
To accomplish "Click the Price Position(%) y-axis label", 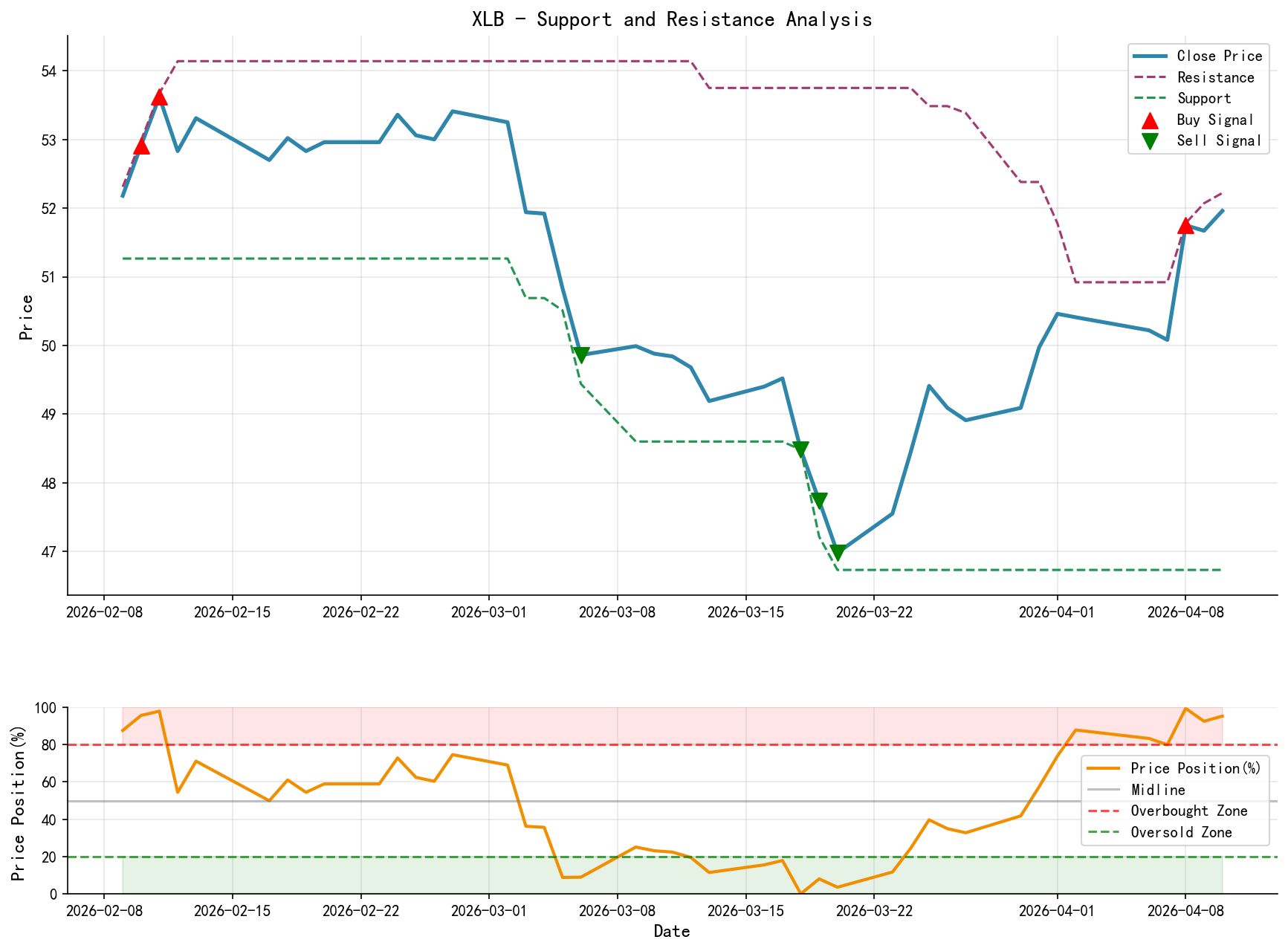I will click(18, 804).
